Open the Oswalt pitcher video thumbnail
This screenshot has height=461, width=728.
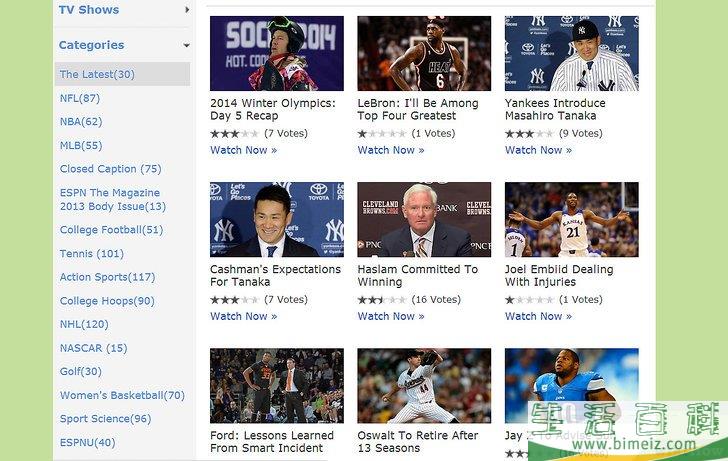tap(424, 386)
